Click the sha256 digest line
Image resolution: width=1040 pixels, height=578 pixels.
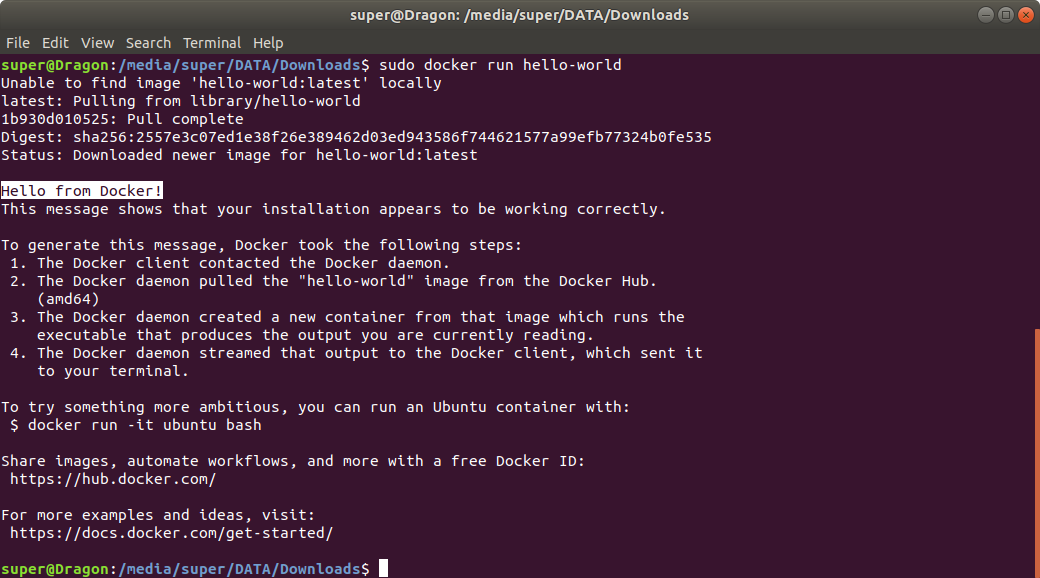[356, 137]
